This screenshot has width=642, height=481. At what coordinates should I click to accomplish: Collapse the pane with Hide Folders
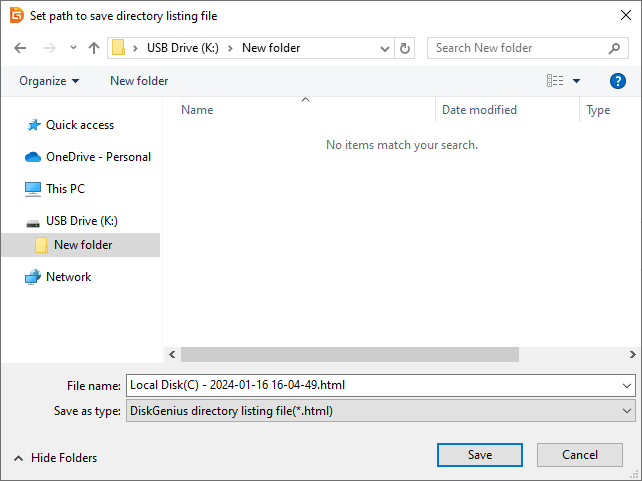click(55, 458)
